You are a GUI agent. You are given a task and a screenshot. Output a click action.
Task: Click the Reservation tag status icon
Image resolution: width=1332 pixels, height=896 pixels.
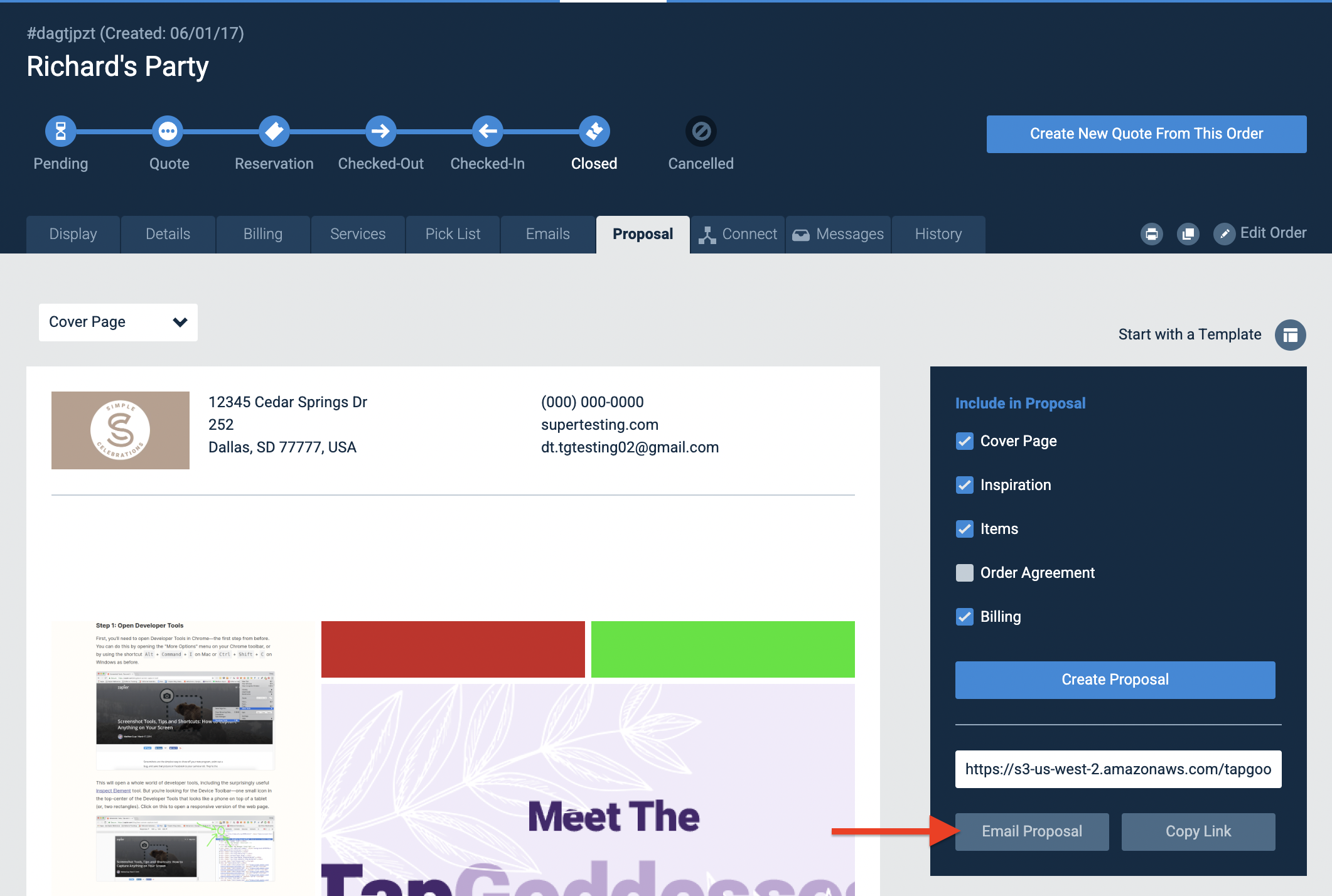pos(274,131)
